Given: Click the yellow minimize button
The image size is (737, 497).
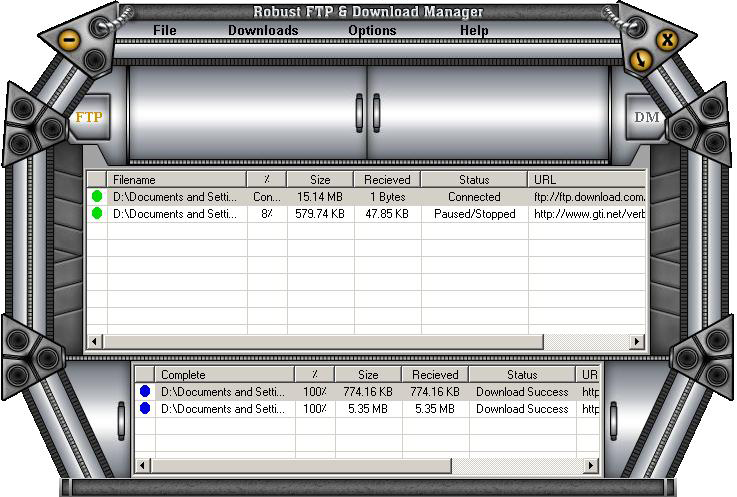Looking at the screenshot, I should point(70,40).
